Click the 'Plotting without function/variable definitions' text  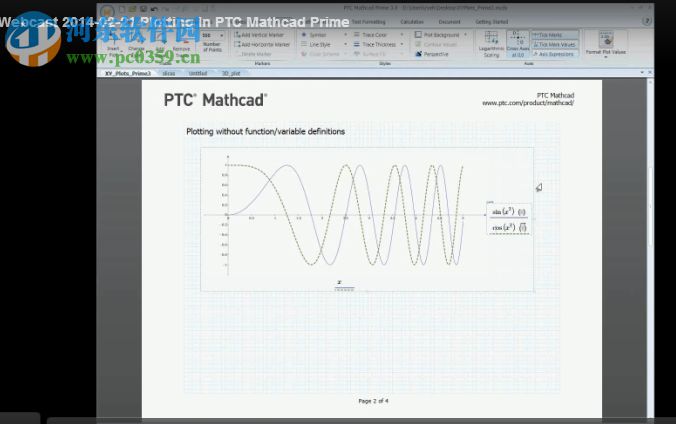click(x=266, y=132)
